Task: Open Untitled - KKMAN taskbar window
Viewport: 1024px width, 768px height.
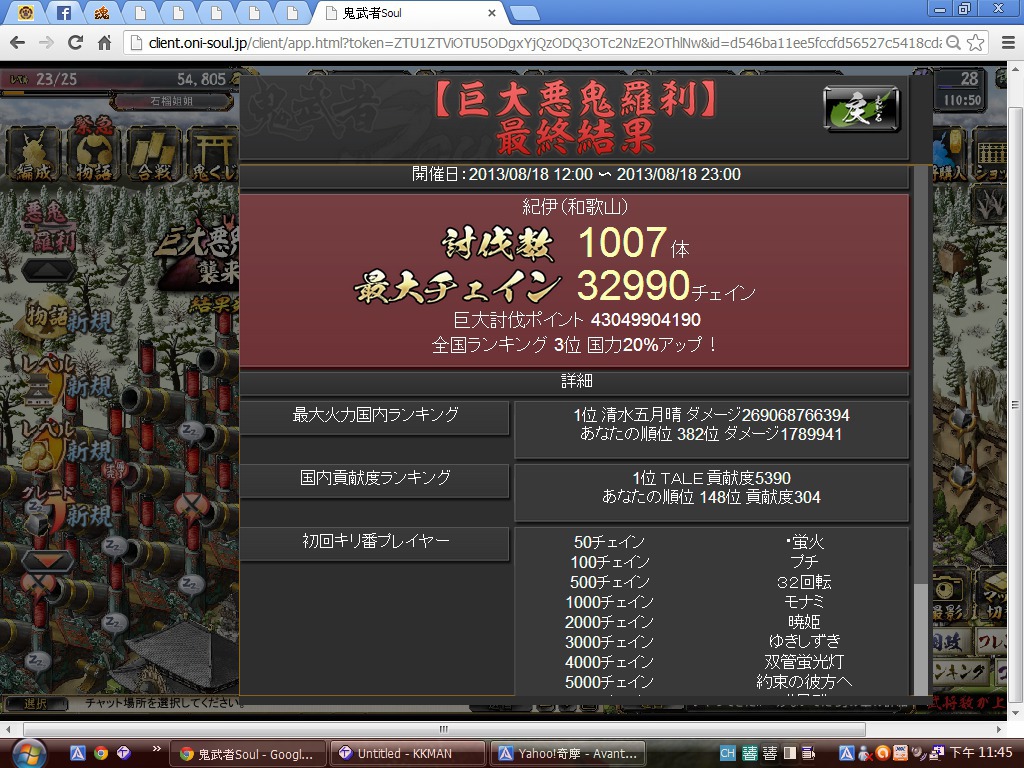Action: tap(408, 754)
